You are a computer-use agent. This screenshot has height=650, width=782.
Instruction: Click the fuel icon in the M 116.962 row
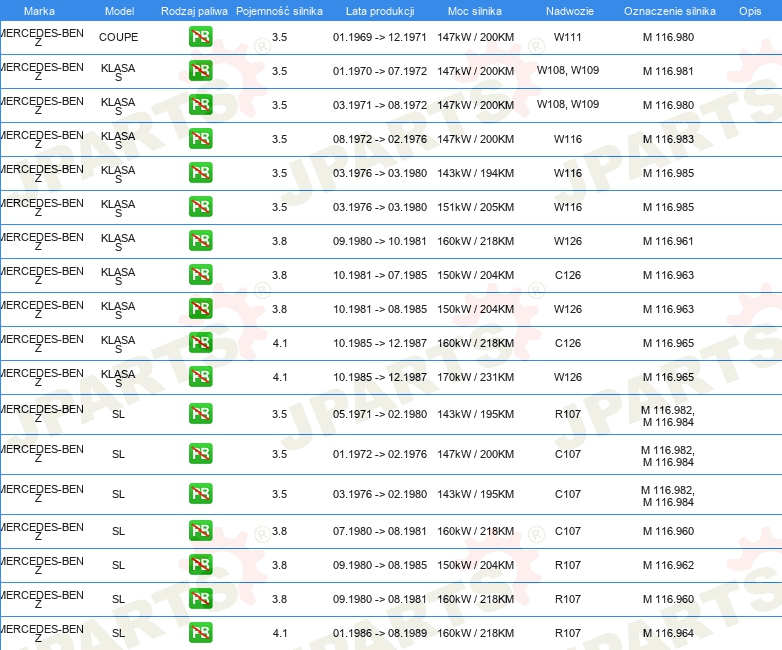coord(200,565)
